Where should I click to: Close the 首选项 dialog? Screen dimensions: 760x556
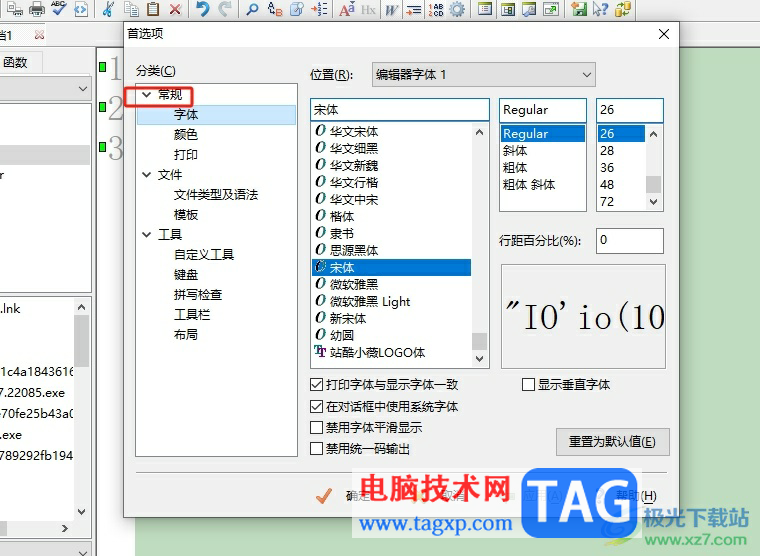point(664,34)
